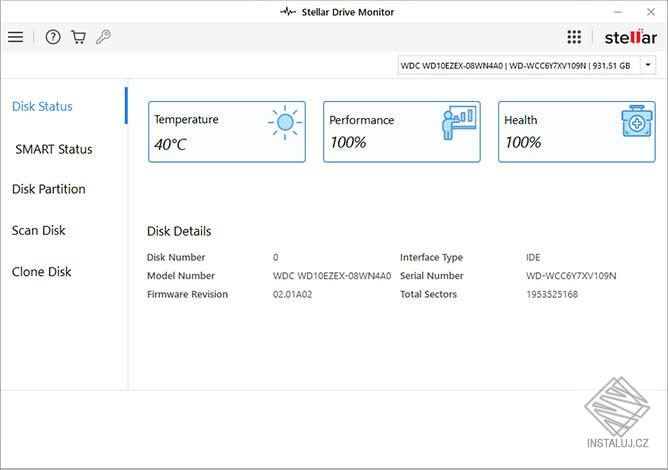Open the SMART Status section
The width and height of the screenshot is (668, 470).
[x=54, y=149]
